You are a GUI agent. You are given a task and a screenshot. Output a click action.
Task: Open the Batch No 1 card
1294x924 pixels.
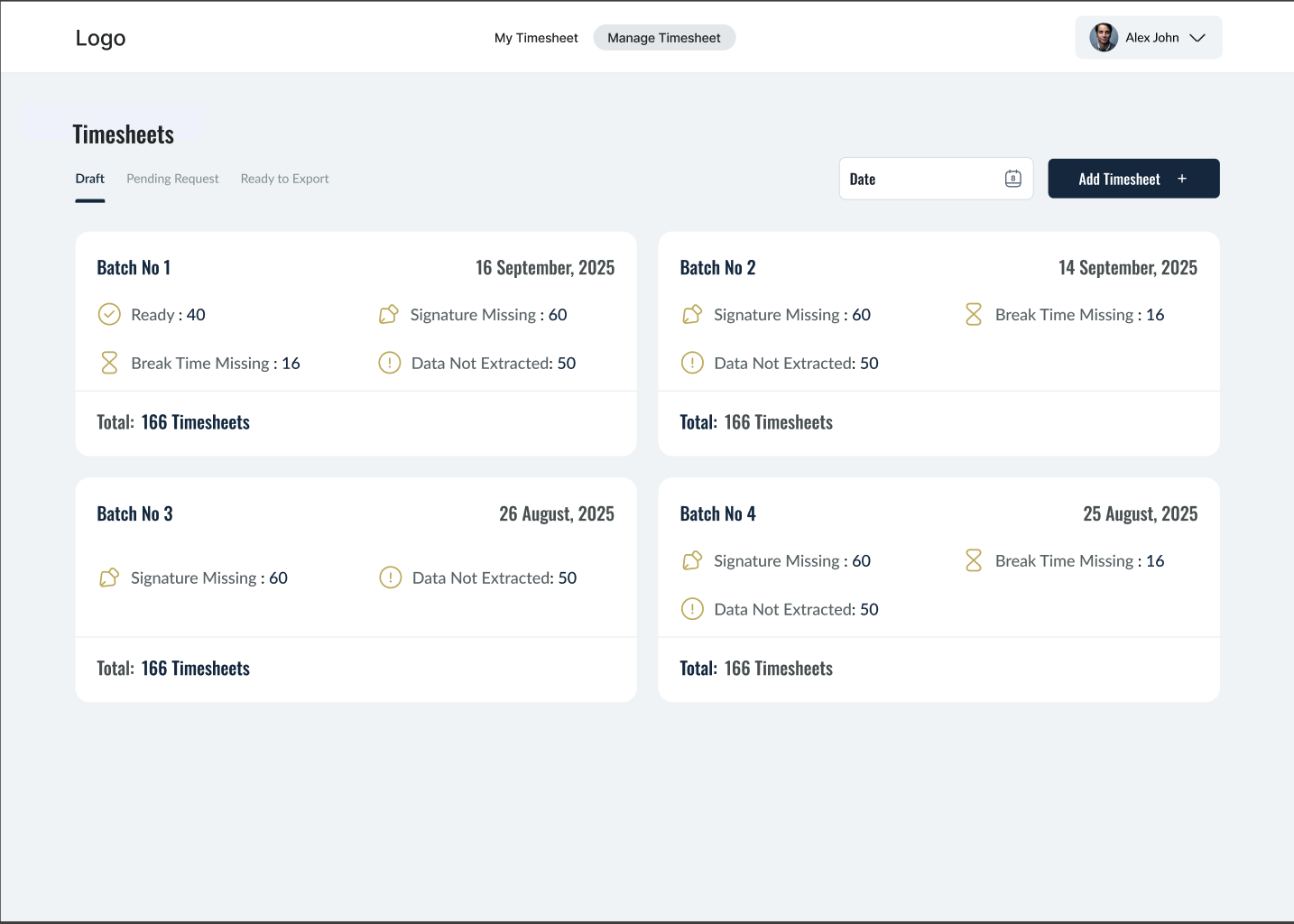point(356,343)
